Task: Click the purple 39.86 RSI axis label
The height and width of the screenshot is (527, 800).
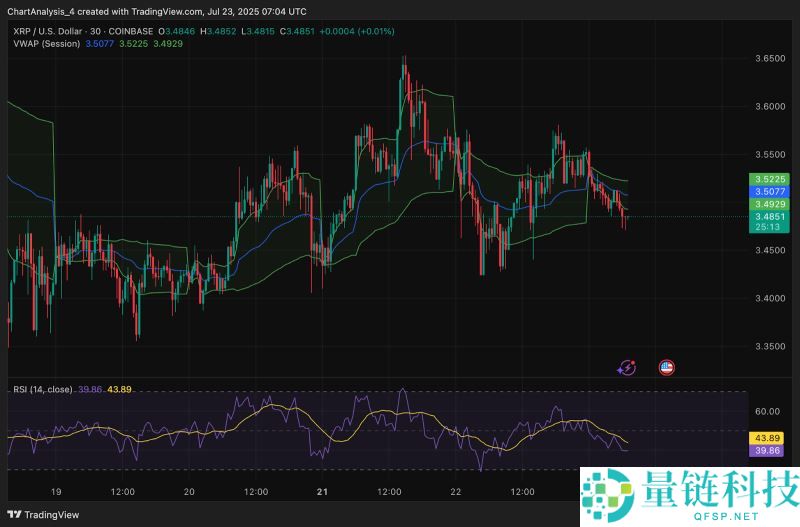Action: [x=770, y=451]
